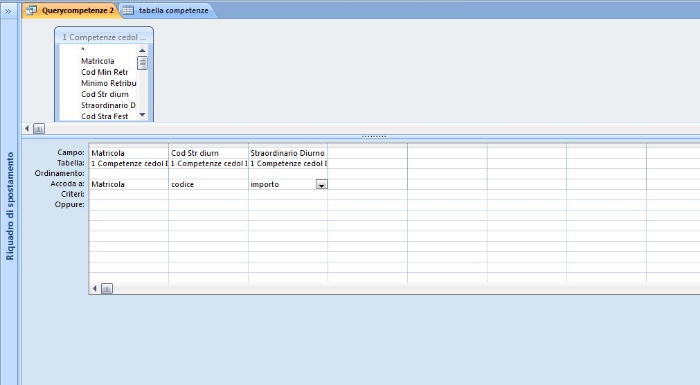Click Tabella cell under Cod Str diurn
The height and width of the screenshot is (385, 700).
click(x=208, y=163)
